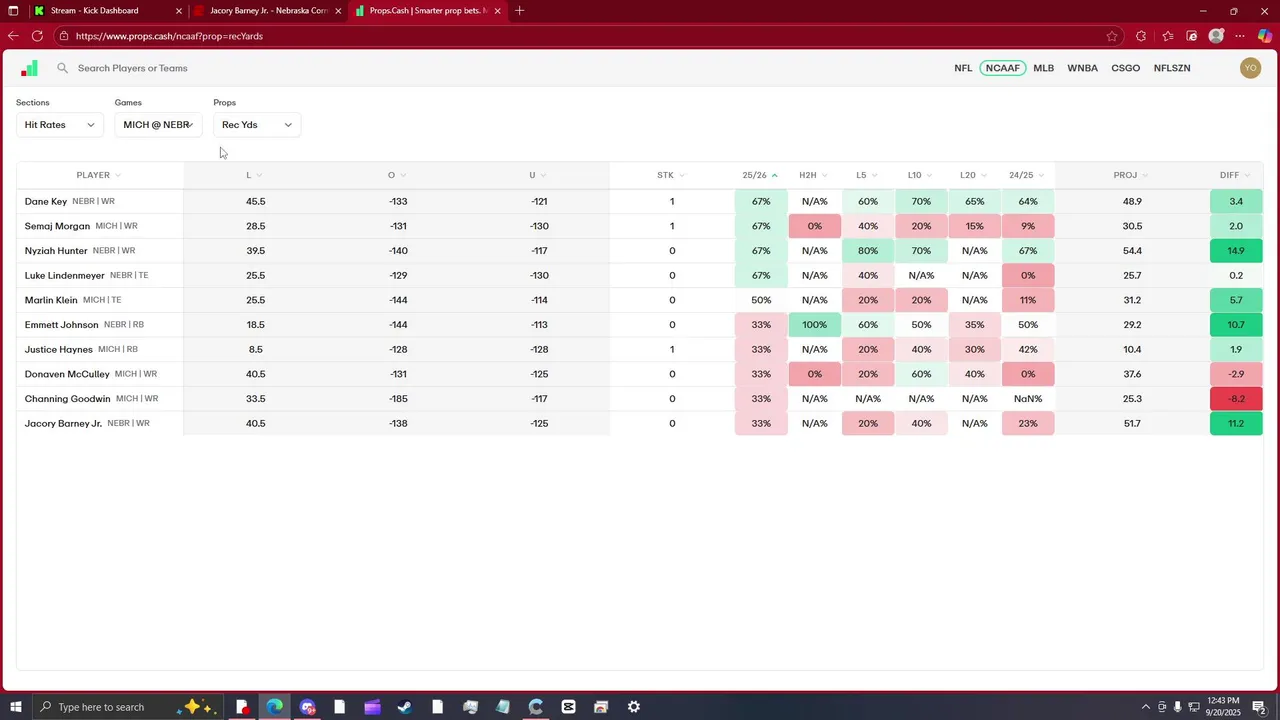
Task: Open the user avatar YO
Action: click(x=1250, y=68)
